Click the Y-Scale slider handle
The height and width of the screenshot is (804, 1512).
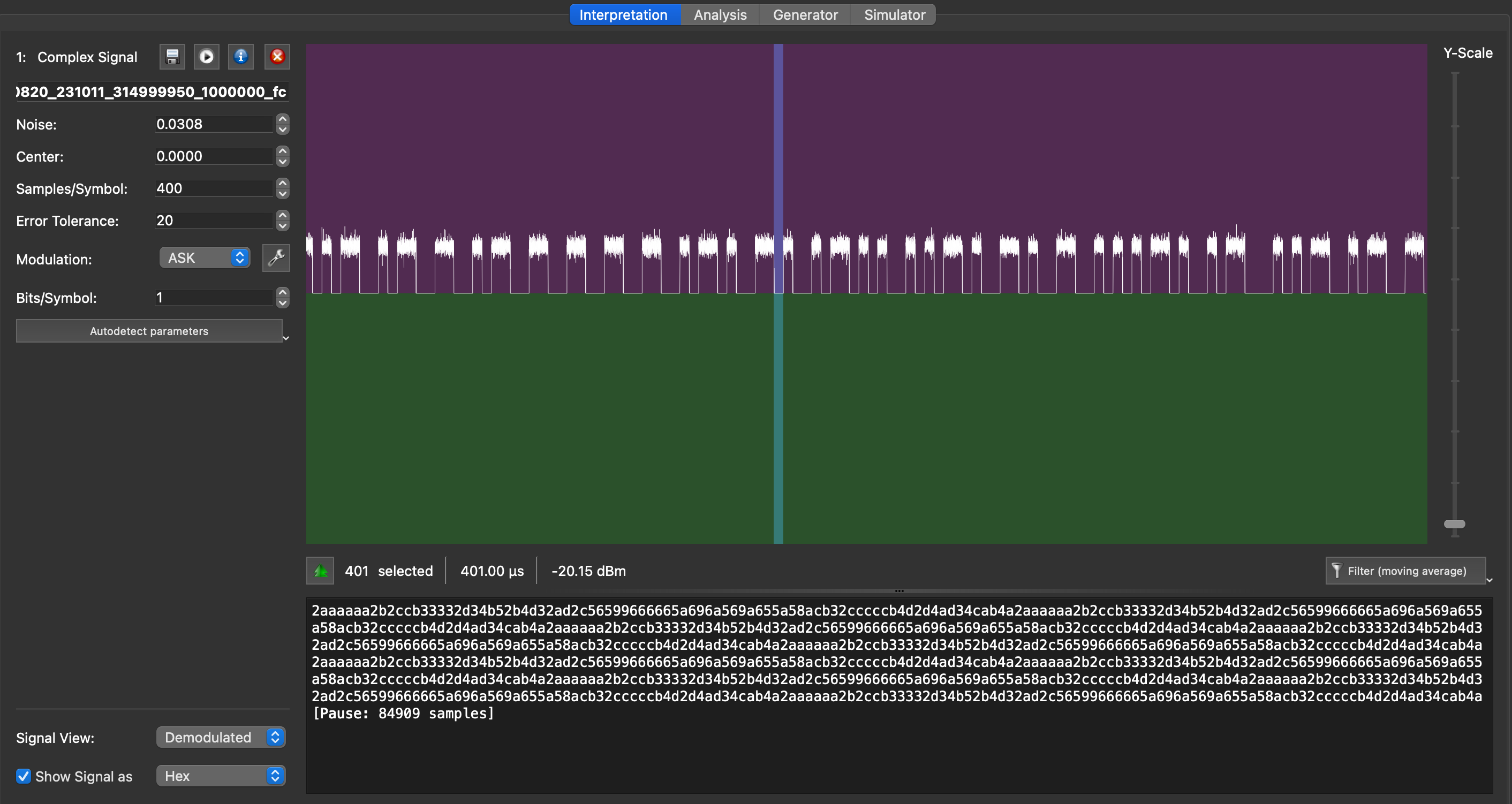click(1455, 524)
